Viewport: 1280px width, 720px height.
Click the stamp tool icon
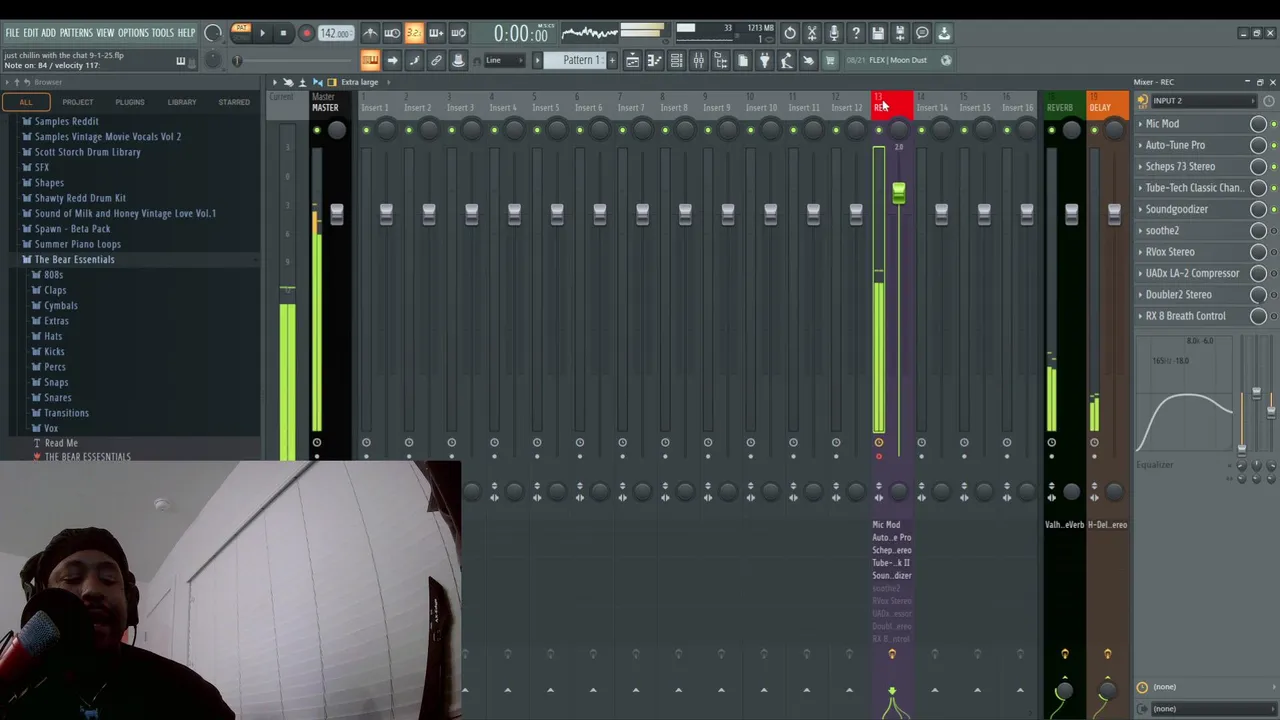[x=458, y=61]
